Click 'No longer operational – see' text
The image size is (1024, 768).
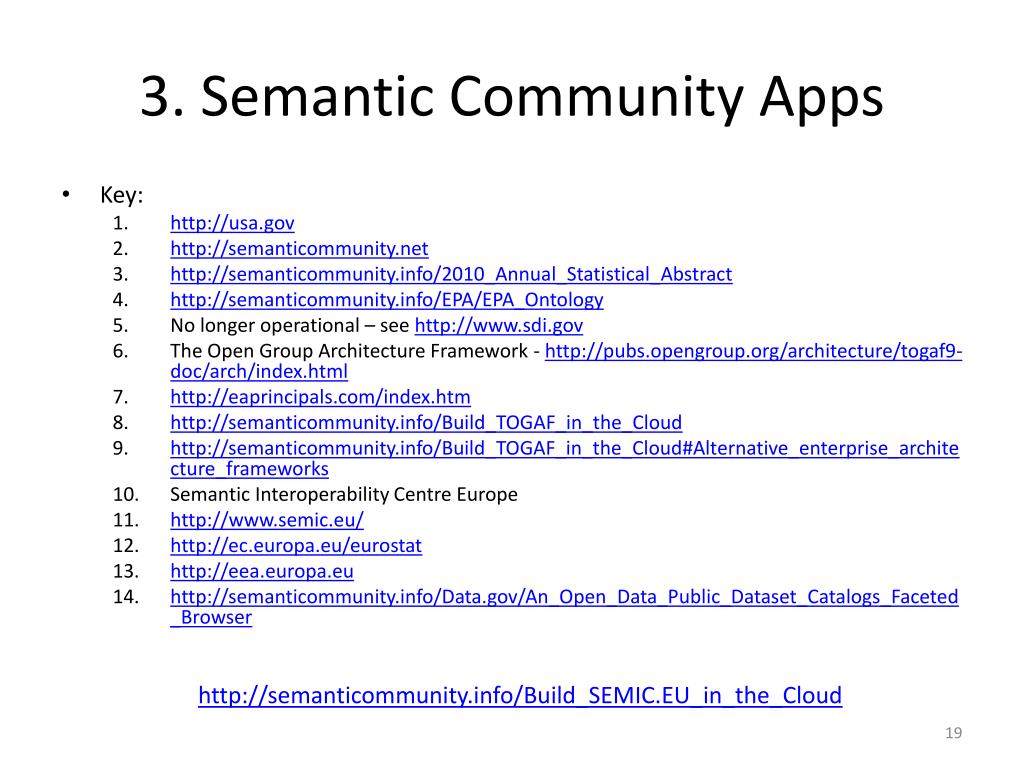click(289, 325)
